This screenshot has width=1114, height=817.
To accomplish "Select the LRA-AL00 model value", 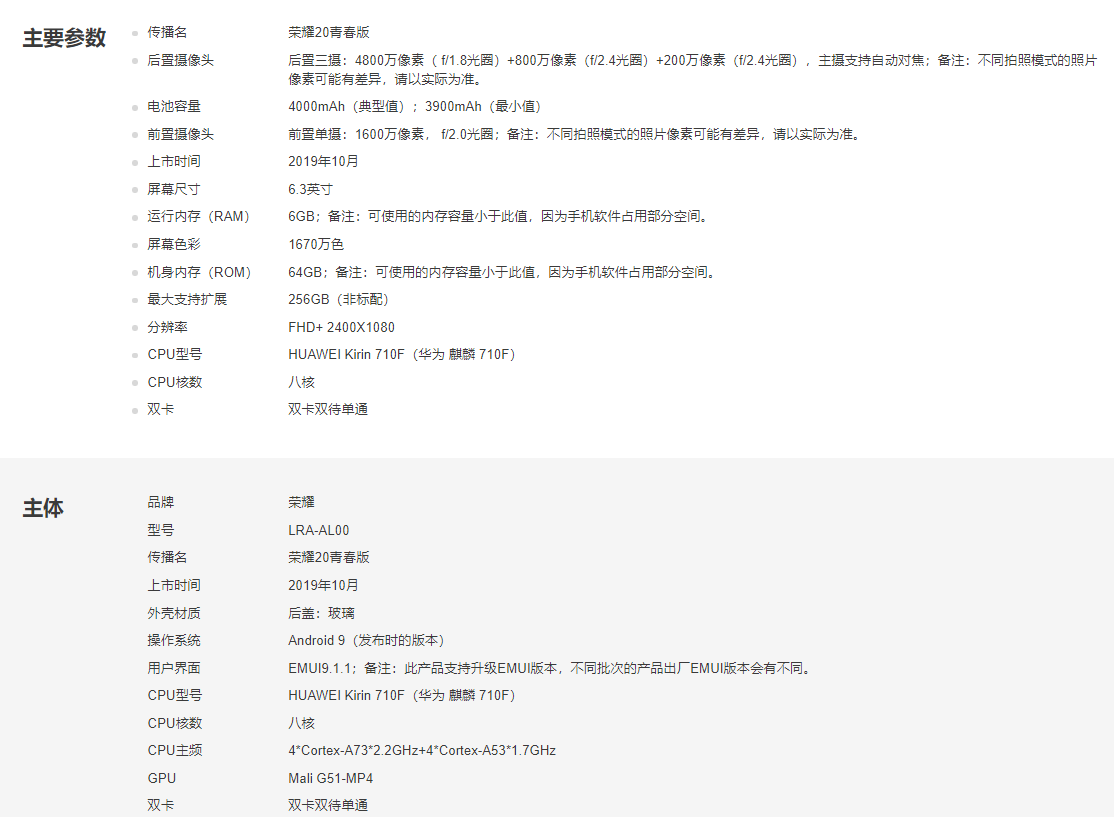I will (x=319, y=530).
